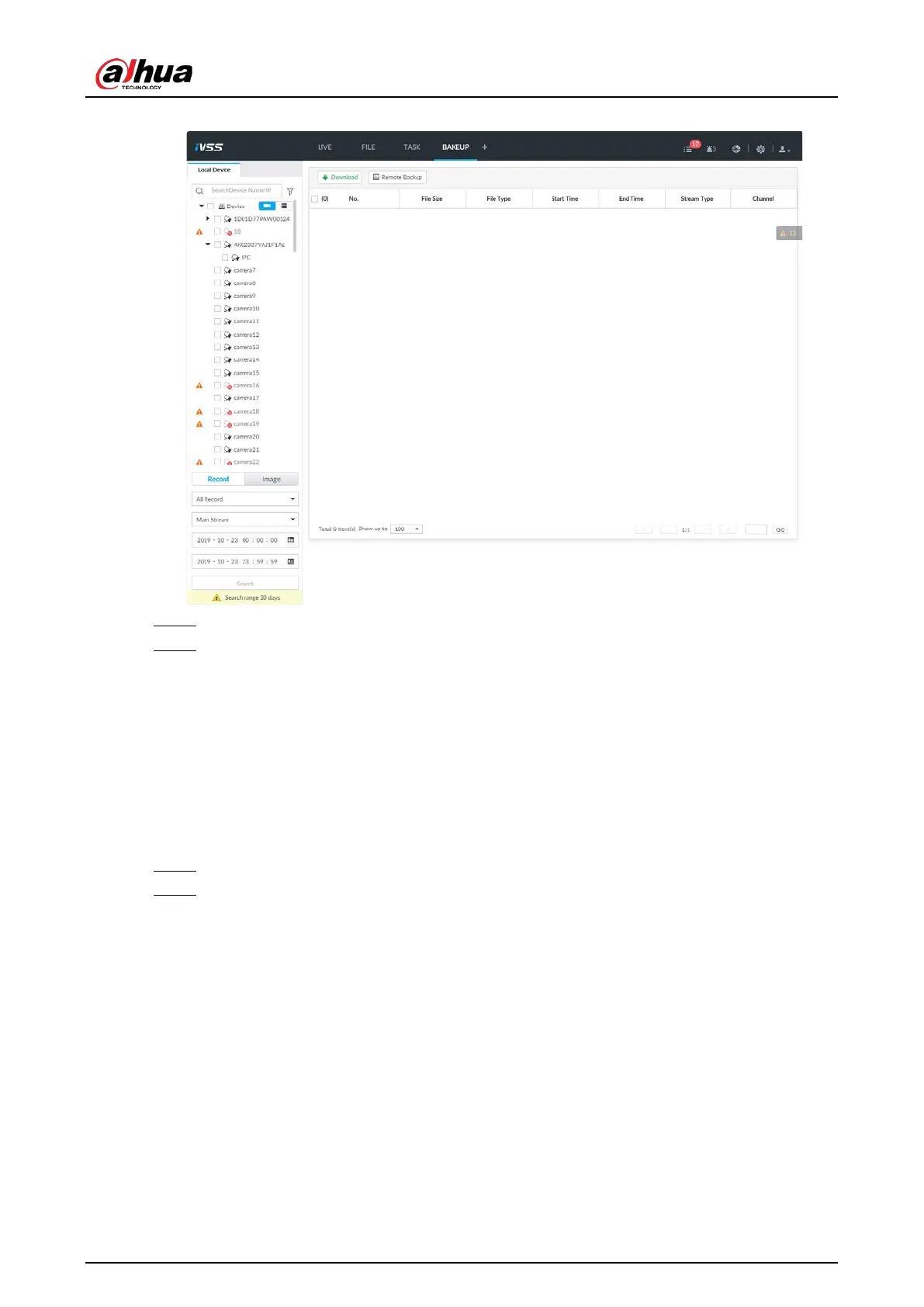Select camera21 in the device tree

[247, 449]
